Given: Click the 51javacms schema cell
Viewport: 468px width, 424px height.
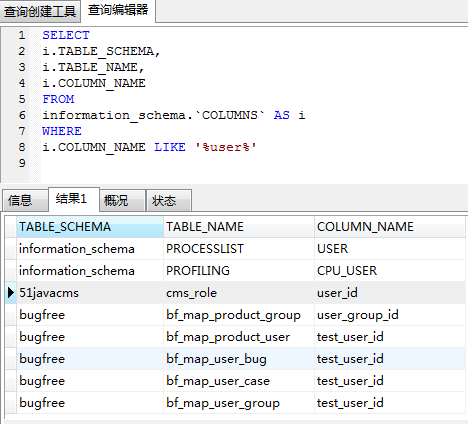Looking at the screenshot, I should 90,293.
